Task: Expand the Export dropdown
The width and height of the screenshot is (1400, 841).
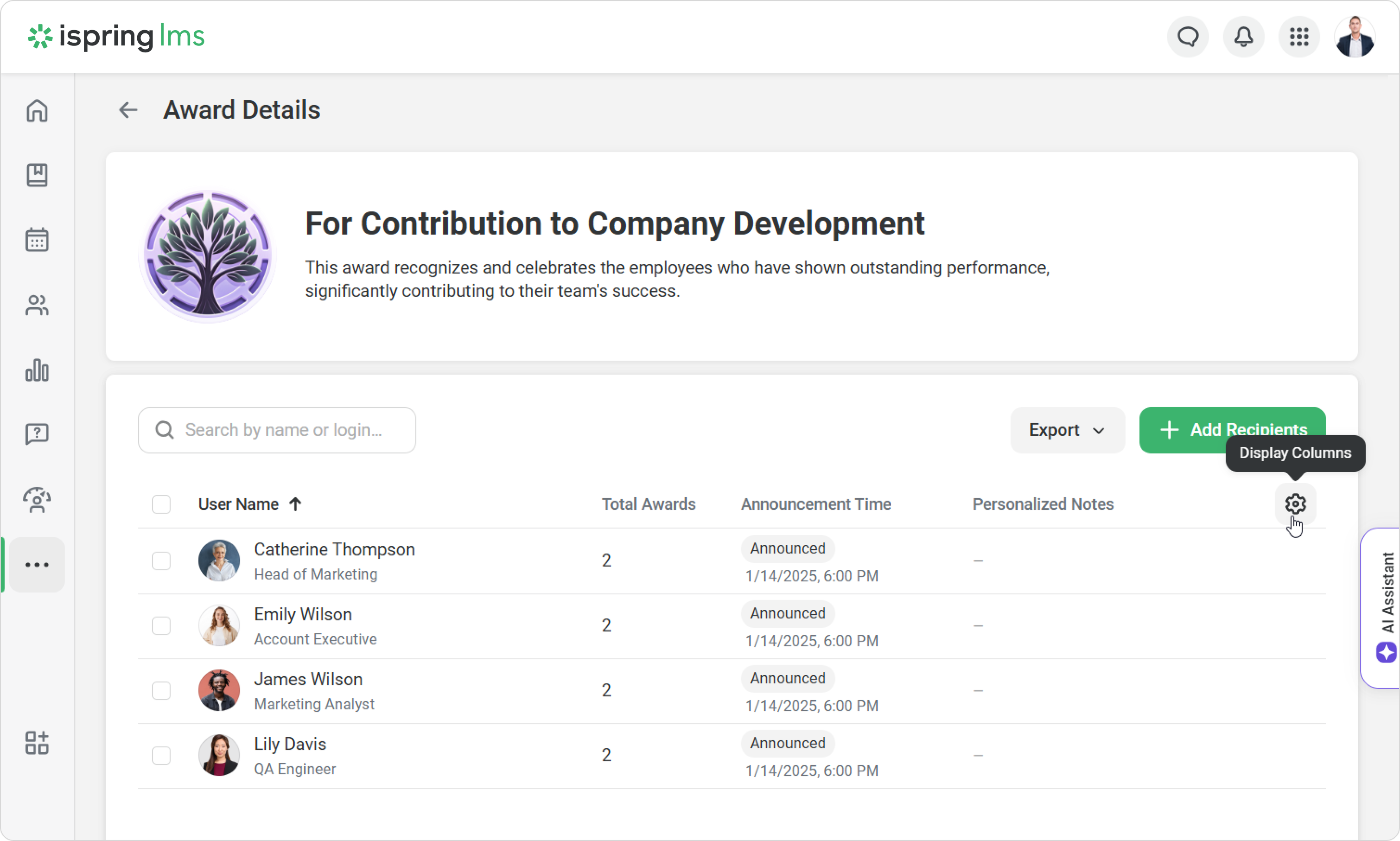Action: [x=1067, y=430]
